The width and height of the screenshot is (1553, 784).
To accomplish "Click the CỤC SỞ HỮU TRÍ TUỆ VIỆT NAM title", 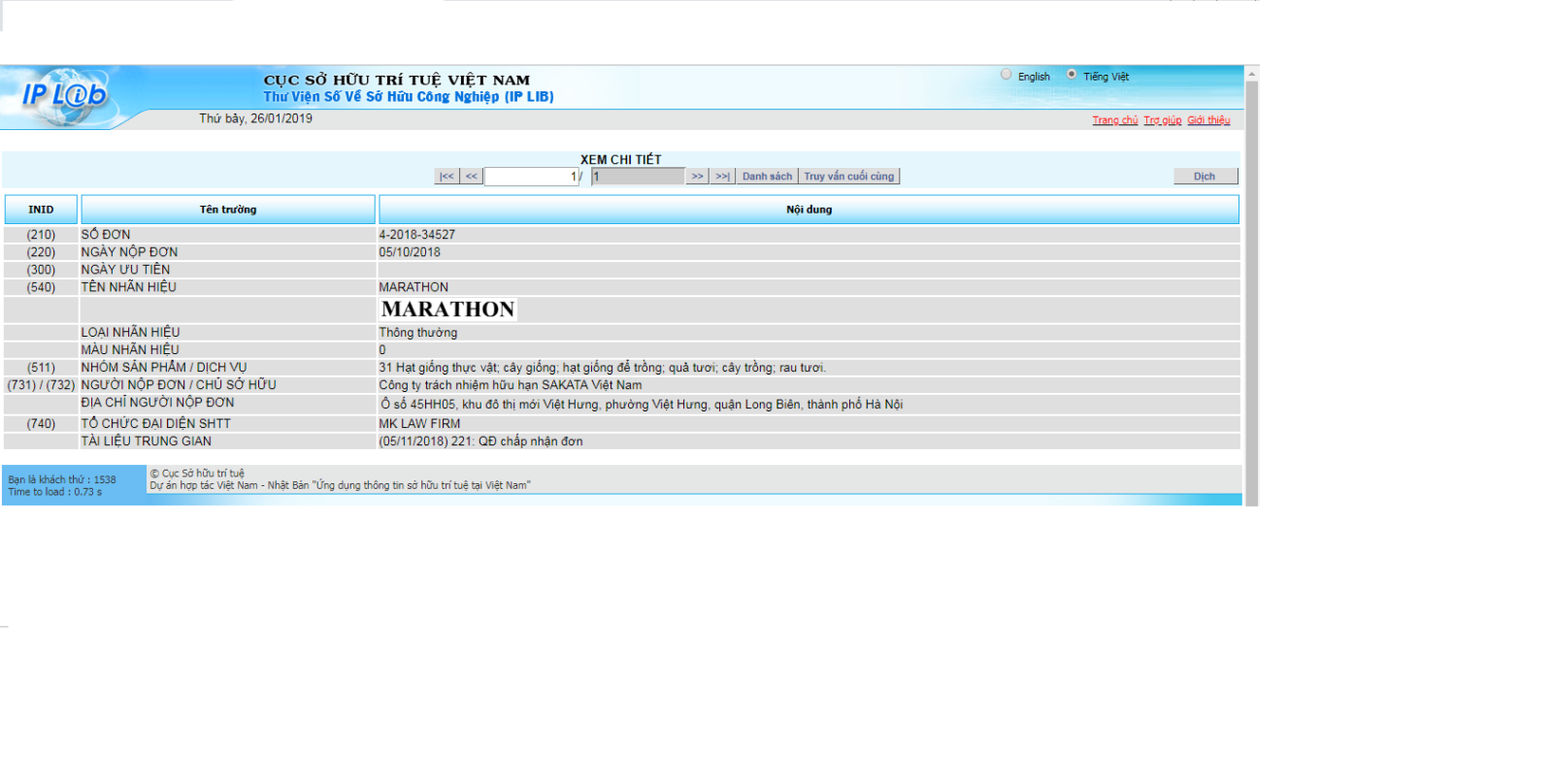I will (397, 81).
